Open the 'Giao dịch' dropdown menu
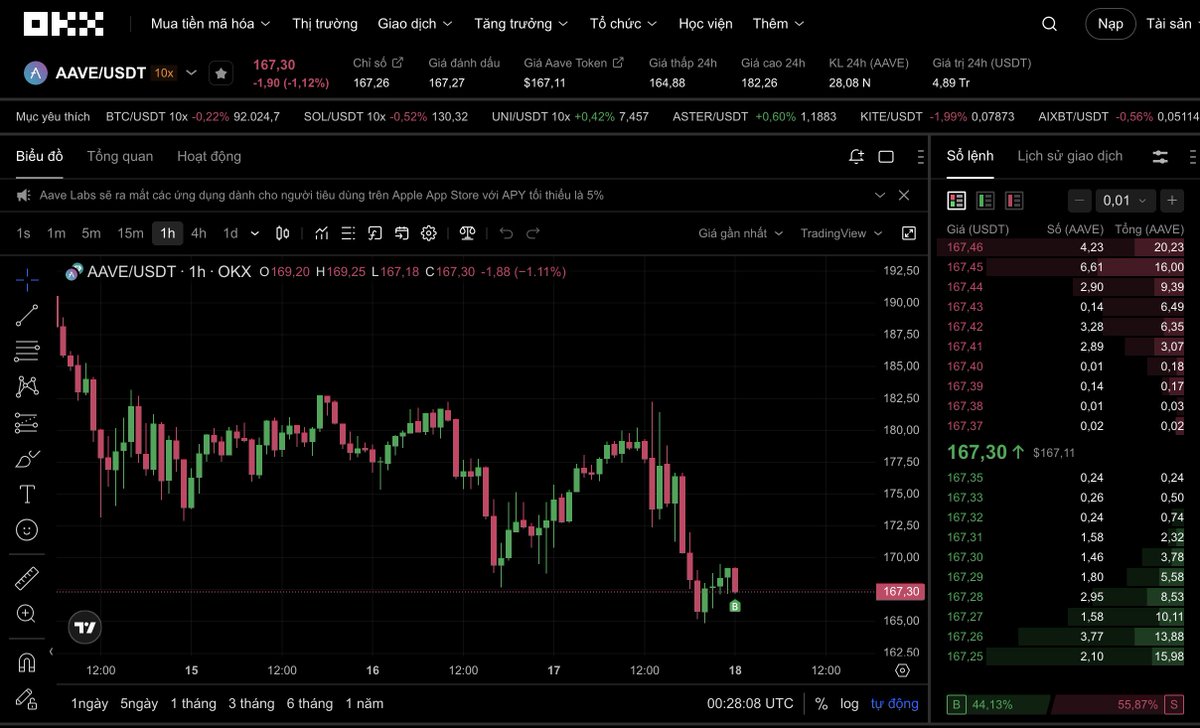This screenshot has height=728, width=1200. tap(415, 23)
